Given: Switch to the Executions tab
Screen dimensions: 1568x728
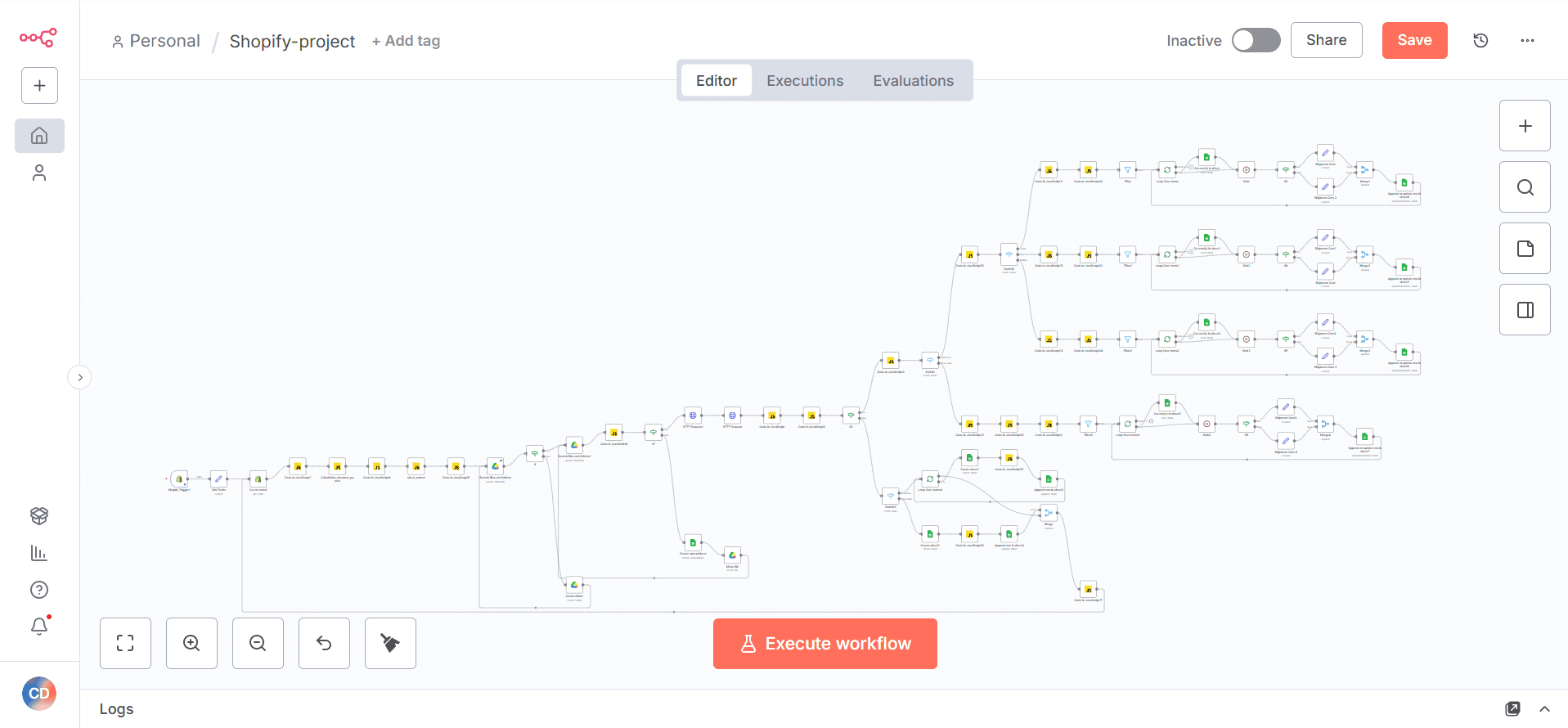Looking at the screenshot, I should tap(805, 80).
